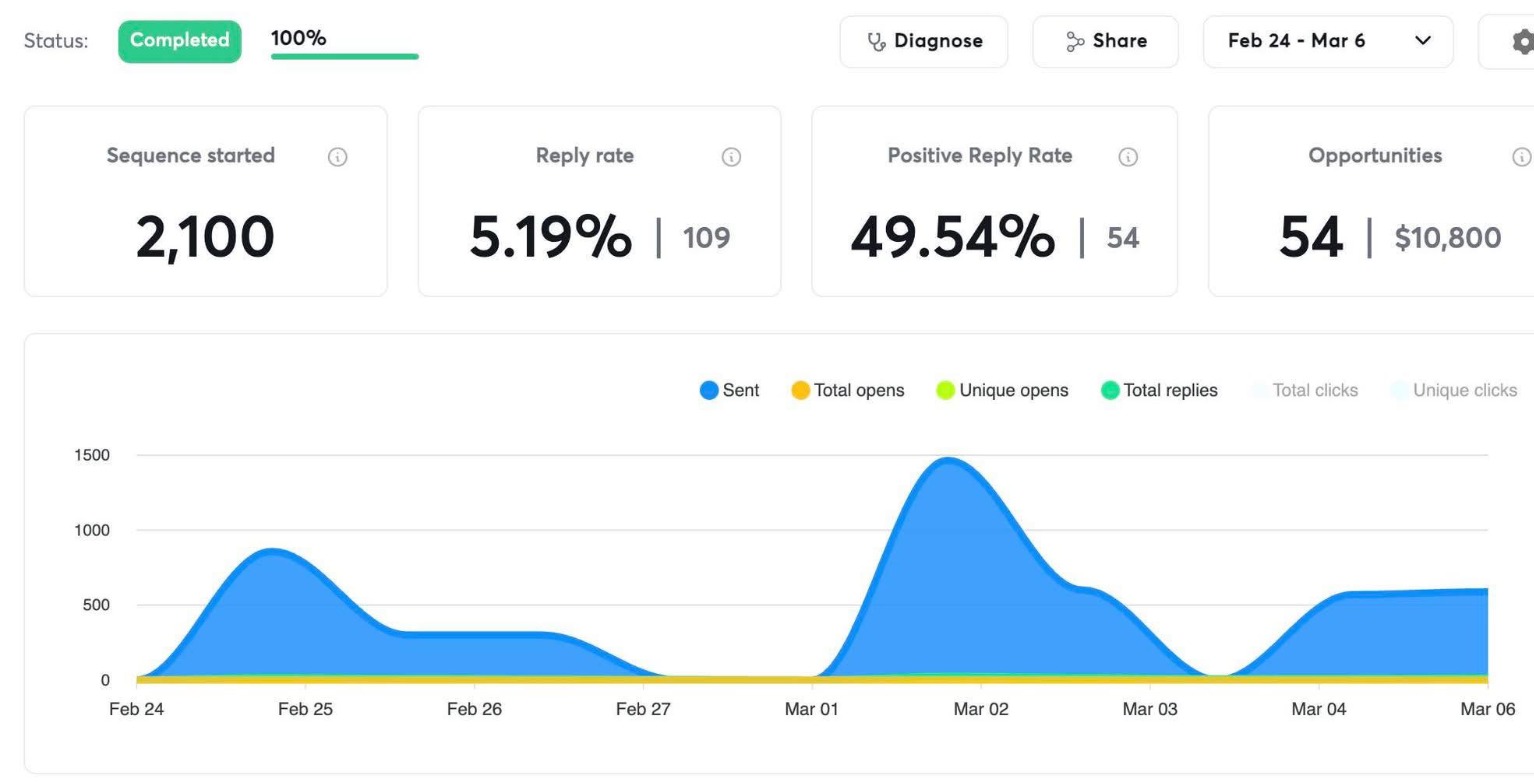Click the Feb 25 label on chart axis

click(x=305, y=709)
